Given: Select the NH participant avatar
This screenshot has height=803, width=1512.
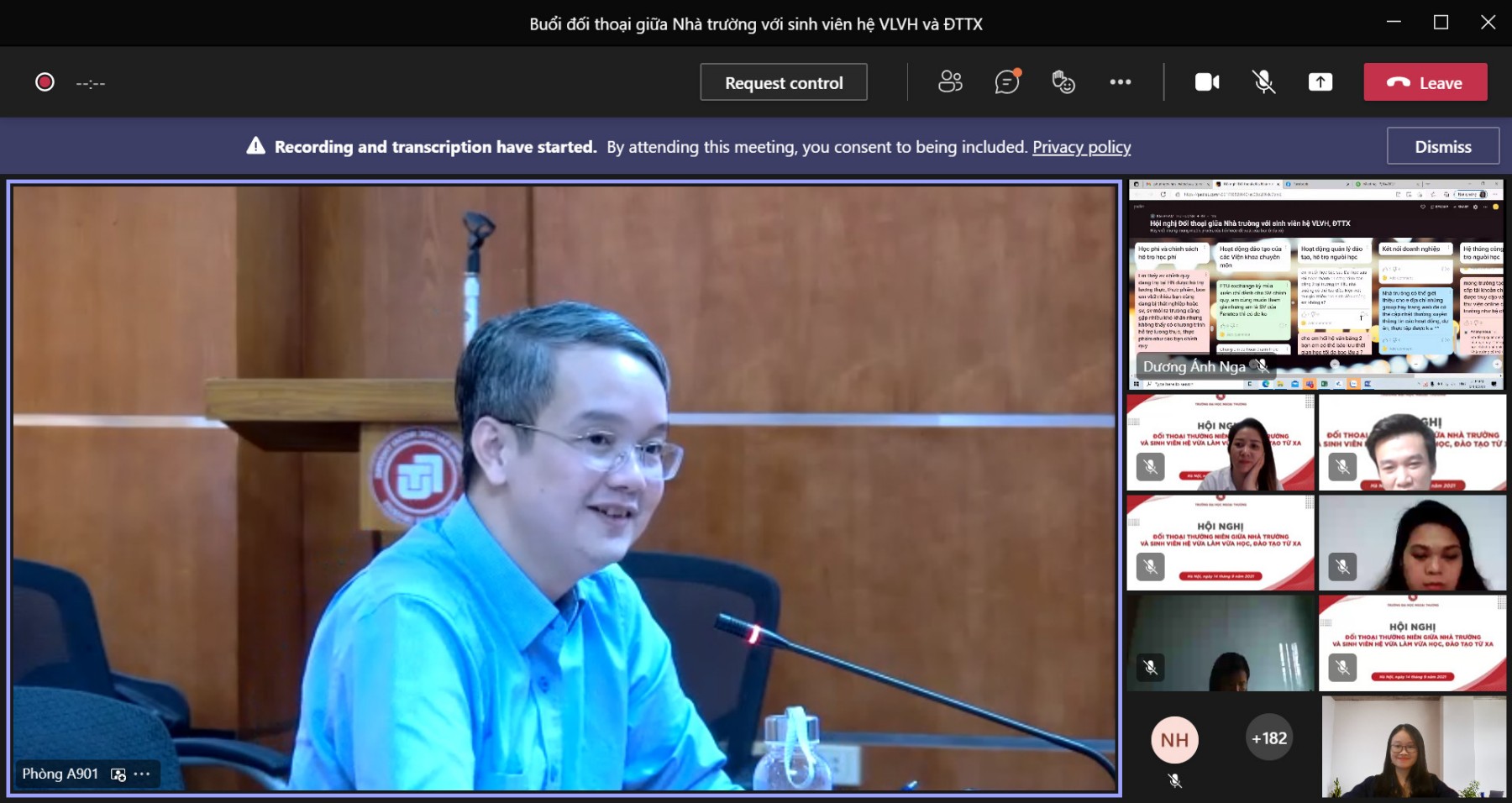Looking at the screenshot, I should (1174, 740).
